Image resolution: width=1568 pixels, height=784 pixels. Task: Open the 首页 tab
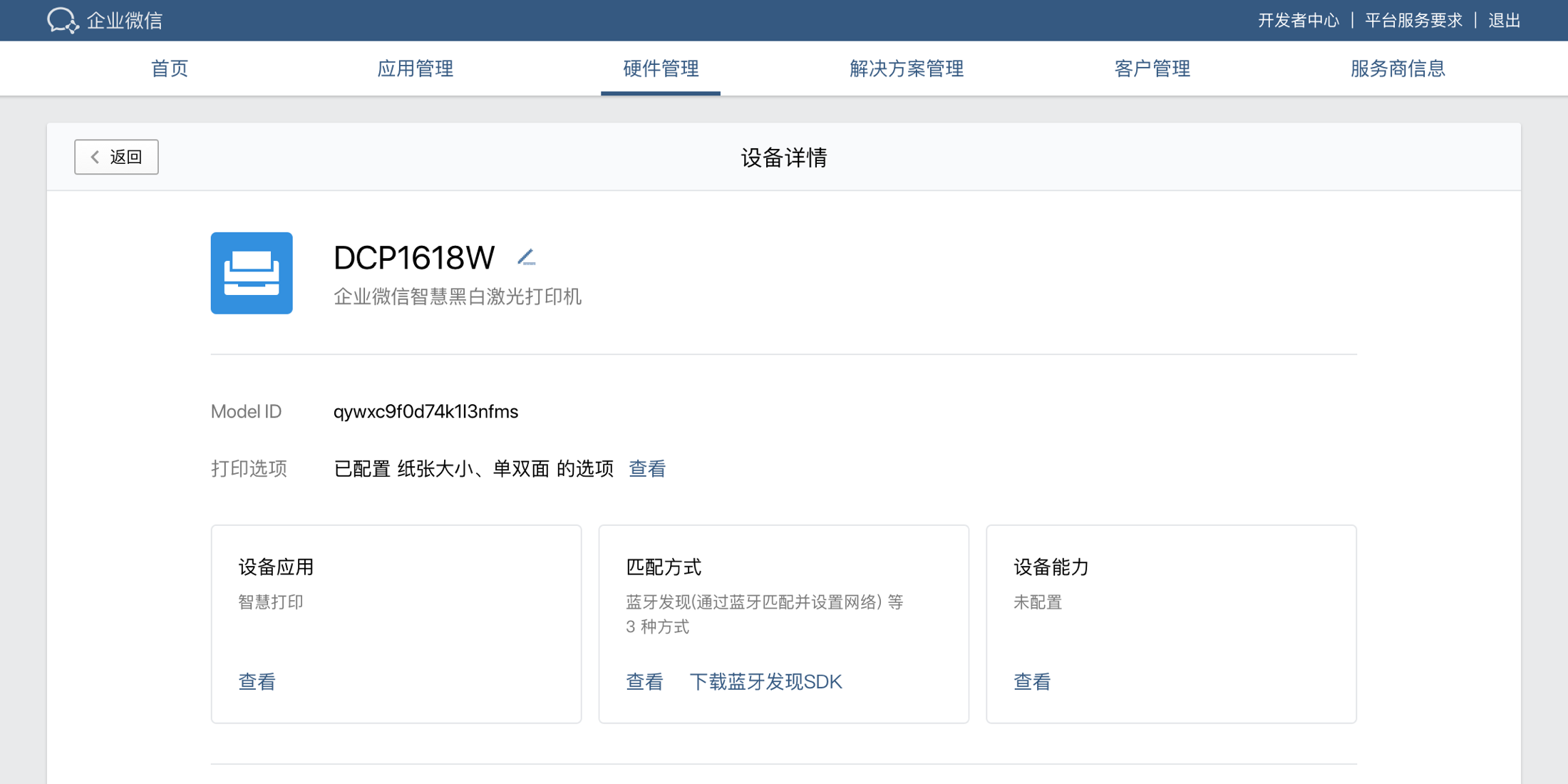pos(170,68)
